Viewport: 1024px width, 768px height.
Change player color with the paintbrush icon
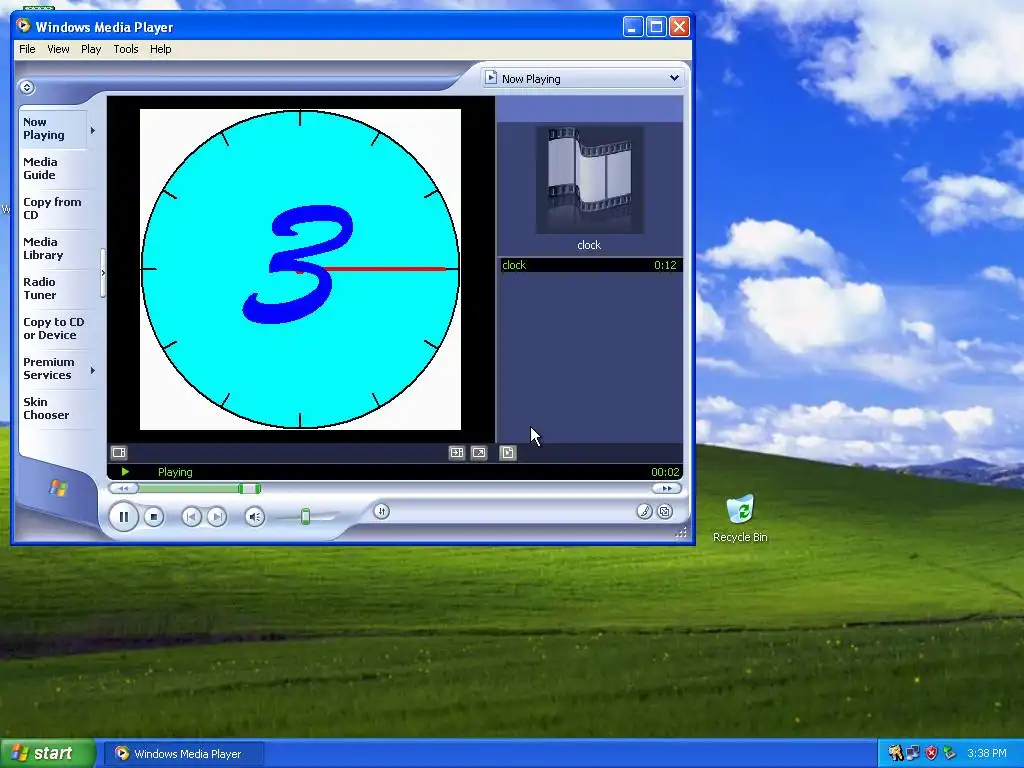click(x=644, y=511)
